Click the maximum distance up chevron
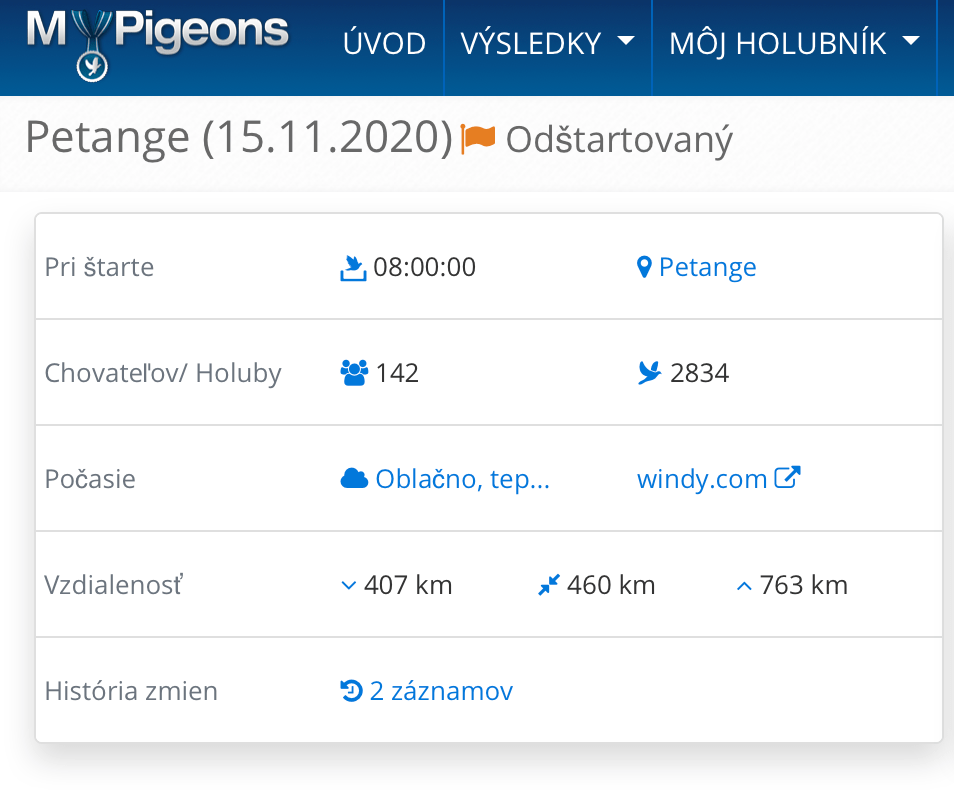954x800 pixels. (x=744, y=586)
